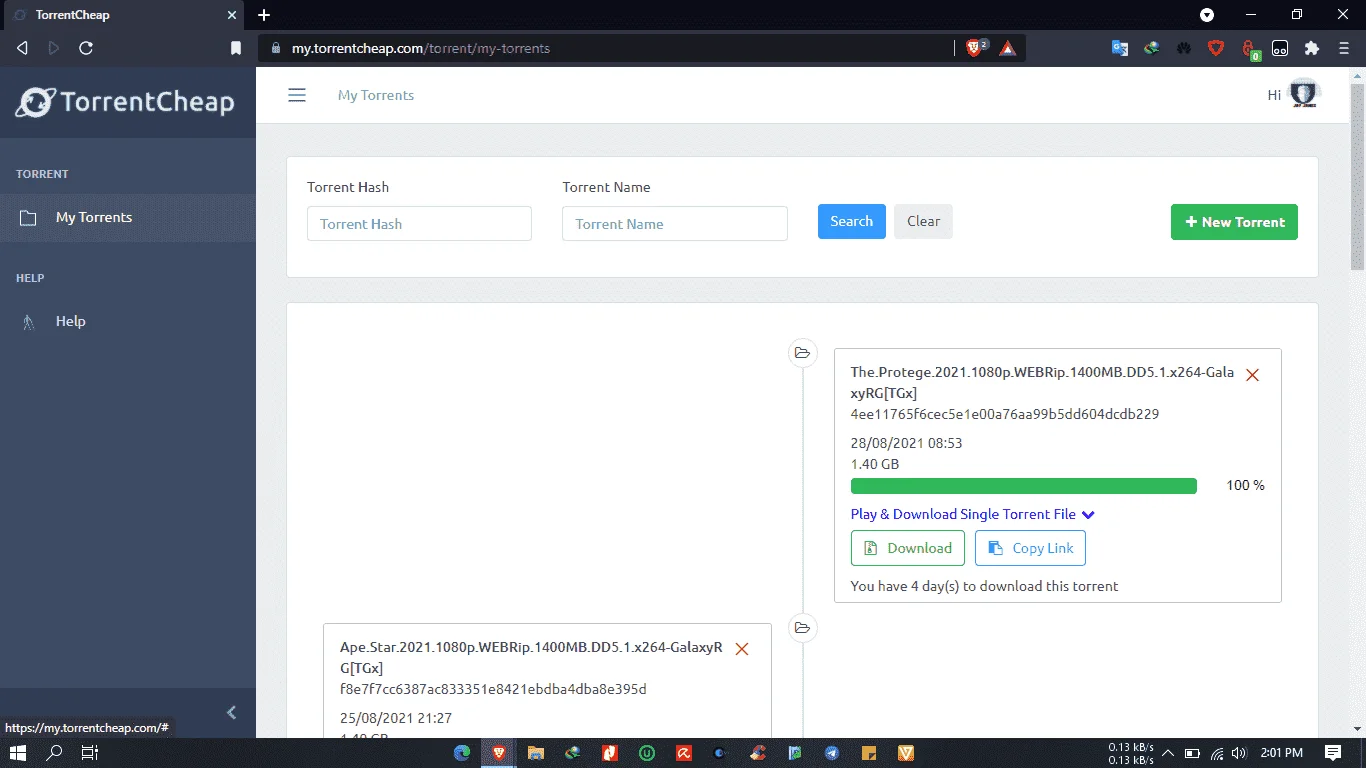Click the address bar URL

coord(421,48)
